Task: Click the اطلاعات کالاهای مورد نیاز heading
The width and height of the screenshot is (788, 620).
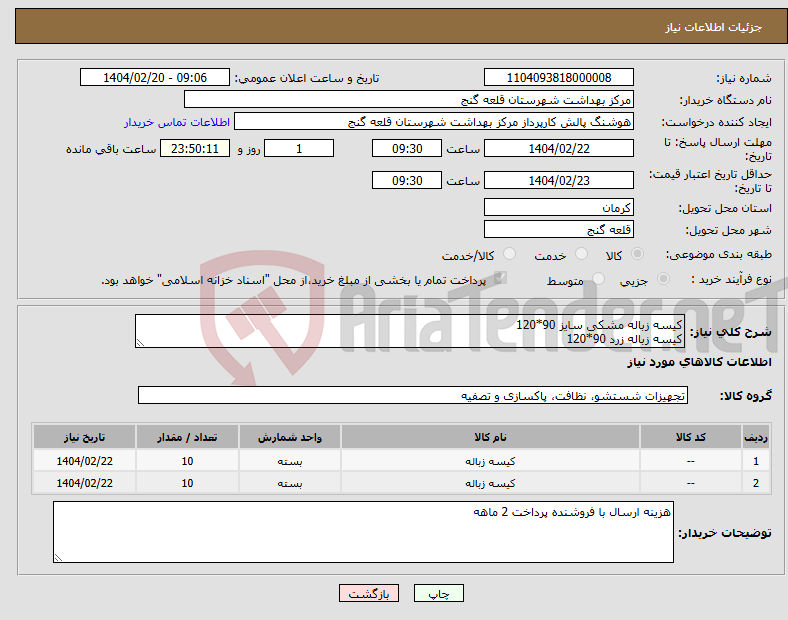Action: coord(699,362)
